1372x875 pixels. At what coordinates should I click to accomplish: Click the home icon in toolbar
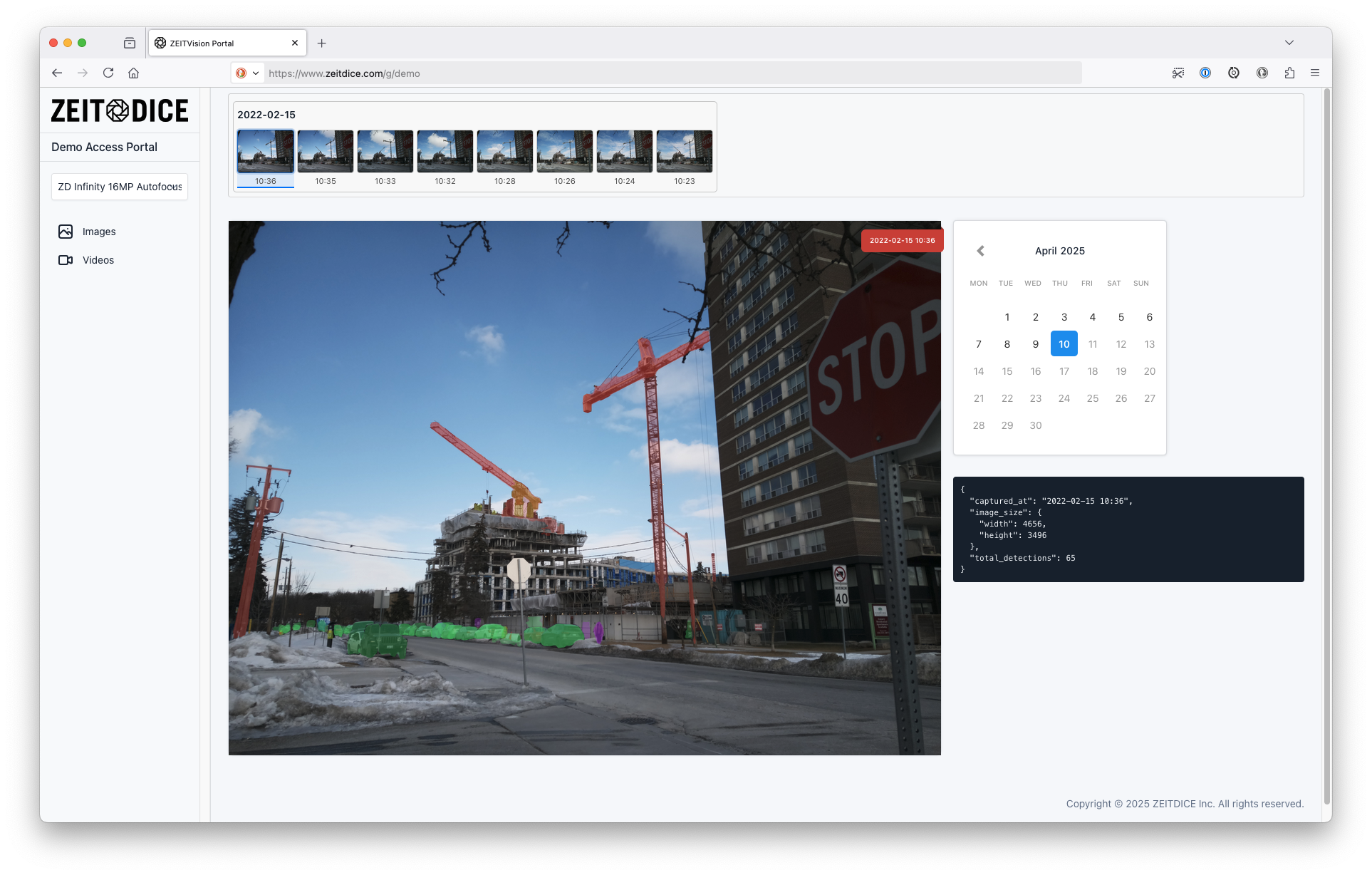coord(133,73)
